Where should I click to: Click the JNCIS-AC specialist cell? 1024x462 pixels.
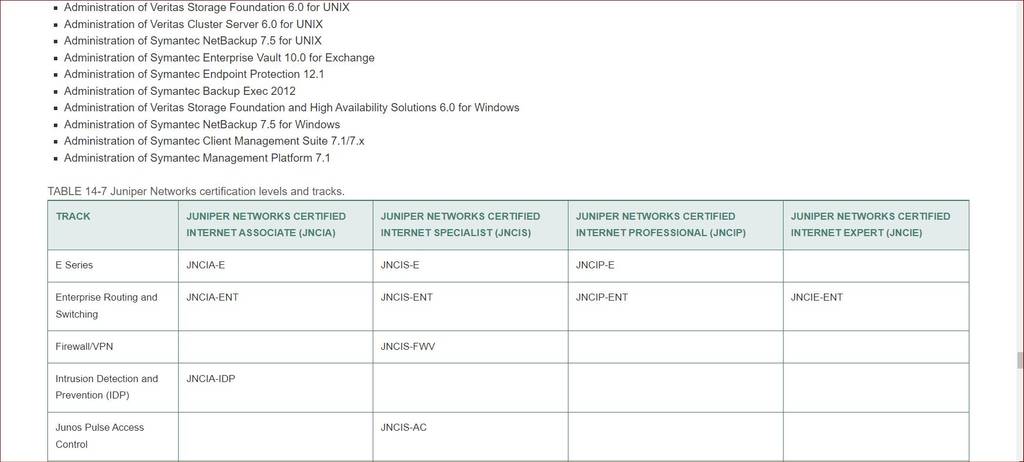tap(470, 437)
